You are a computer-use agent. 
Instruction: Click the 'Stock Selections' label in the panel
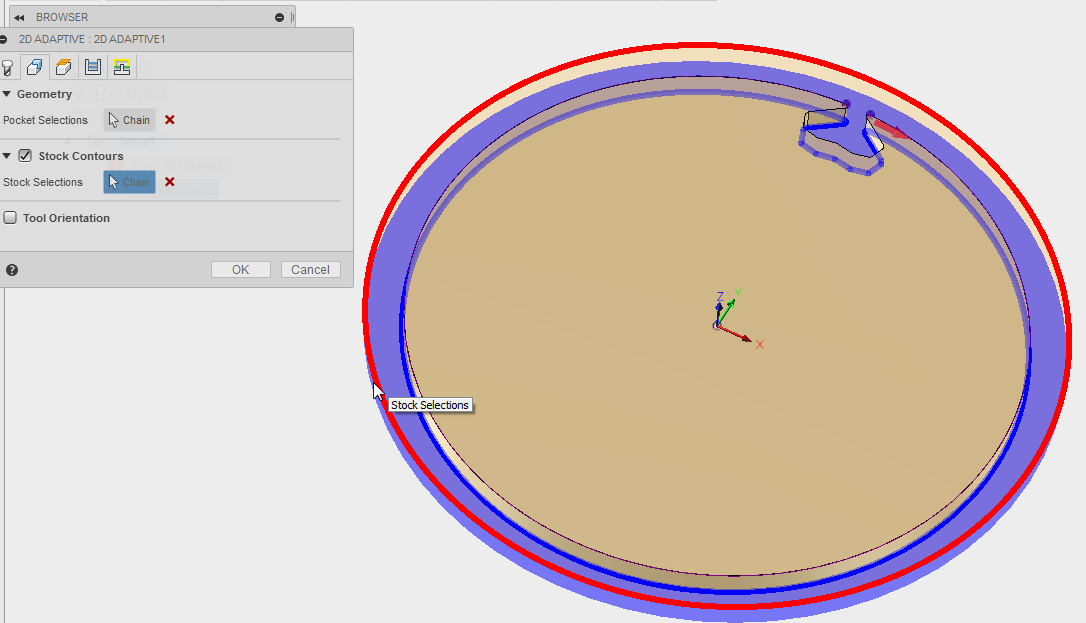point(43,182)
